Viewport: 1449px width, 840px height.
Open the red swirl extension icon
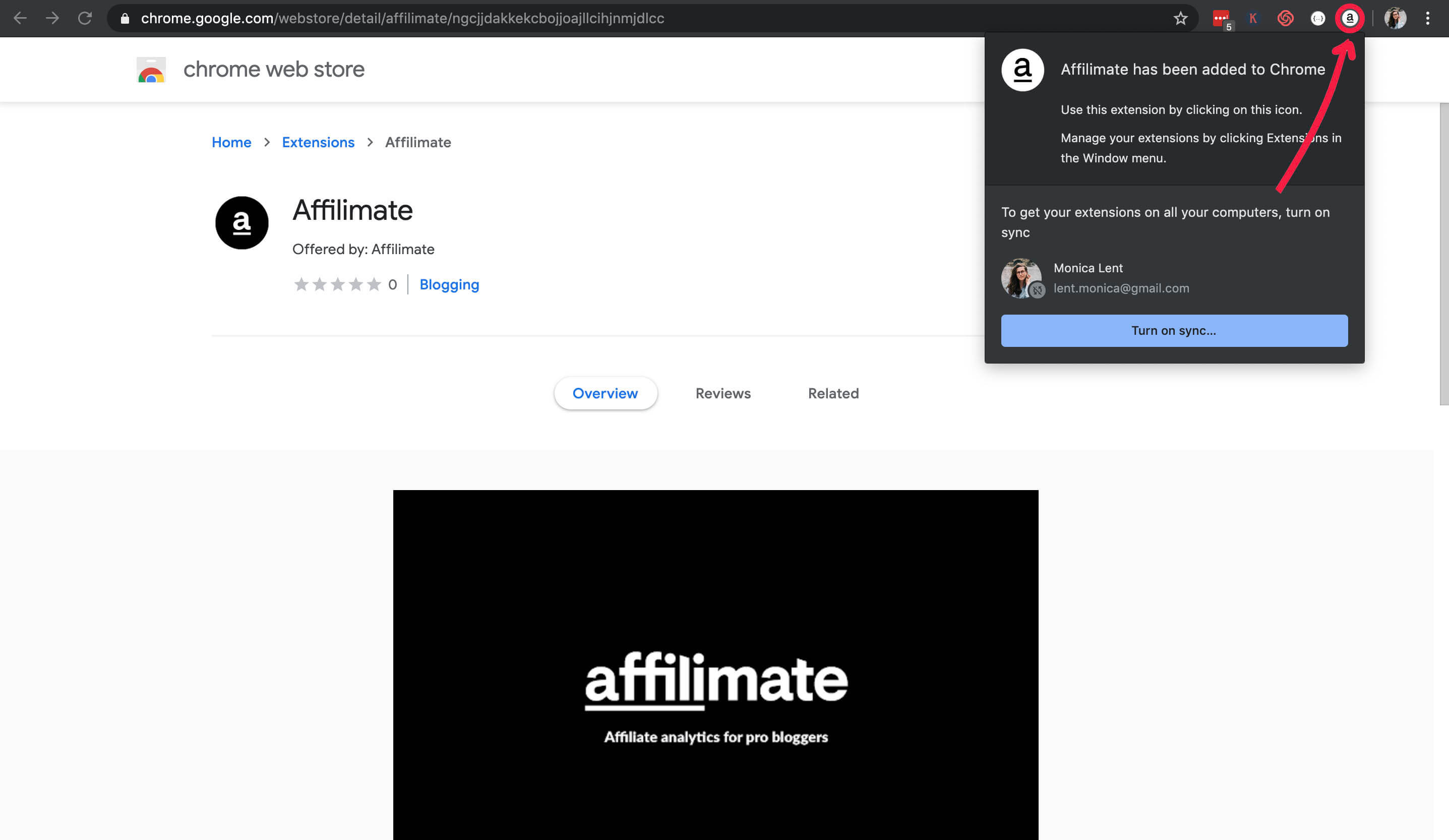coord(1285,18)
